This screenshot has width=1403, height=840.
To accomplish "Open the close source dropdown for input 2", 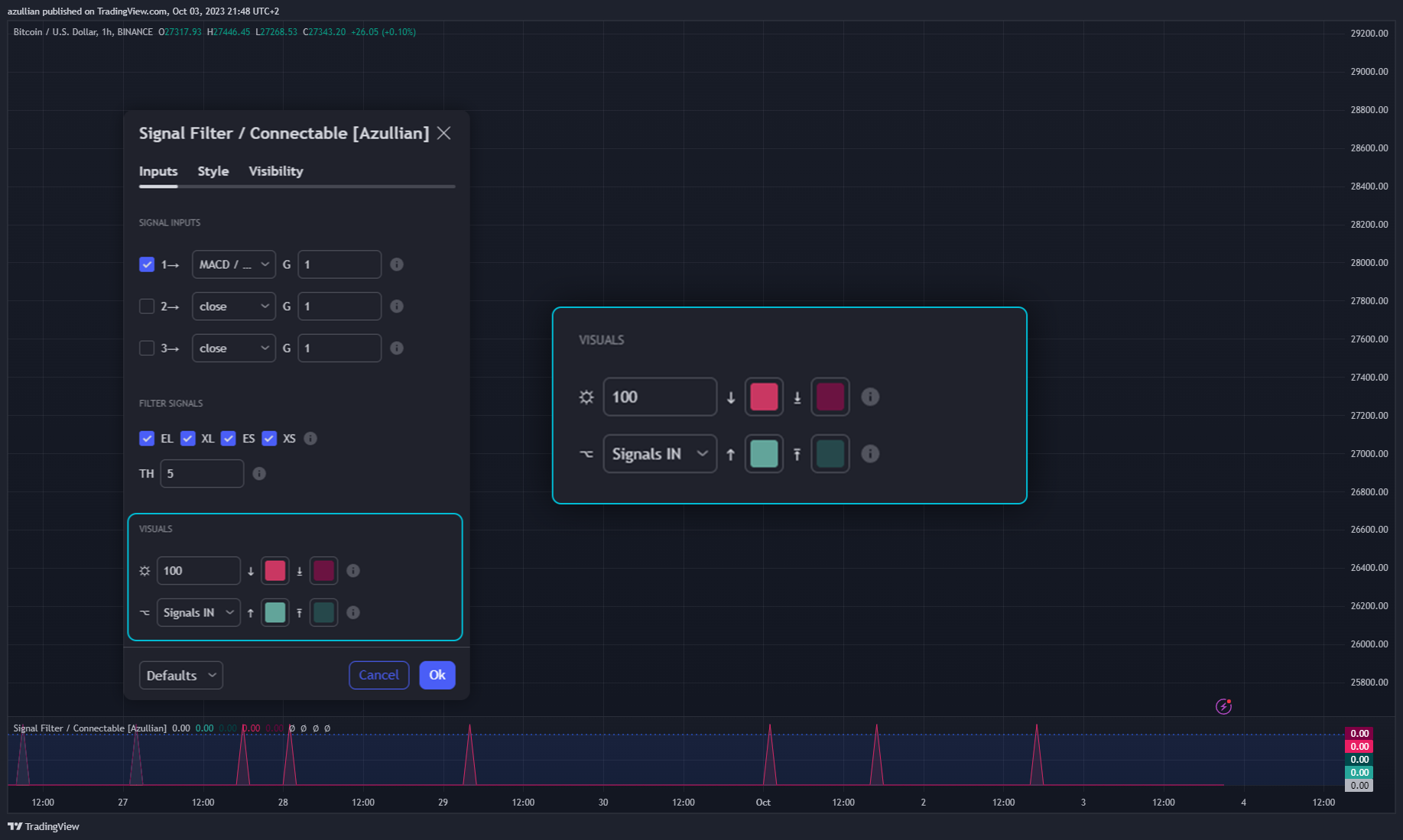I will pos(234,306).
